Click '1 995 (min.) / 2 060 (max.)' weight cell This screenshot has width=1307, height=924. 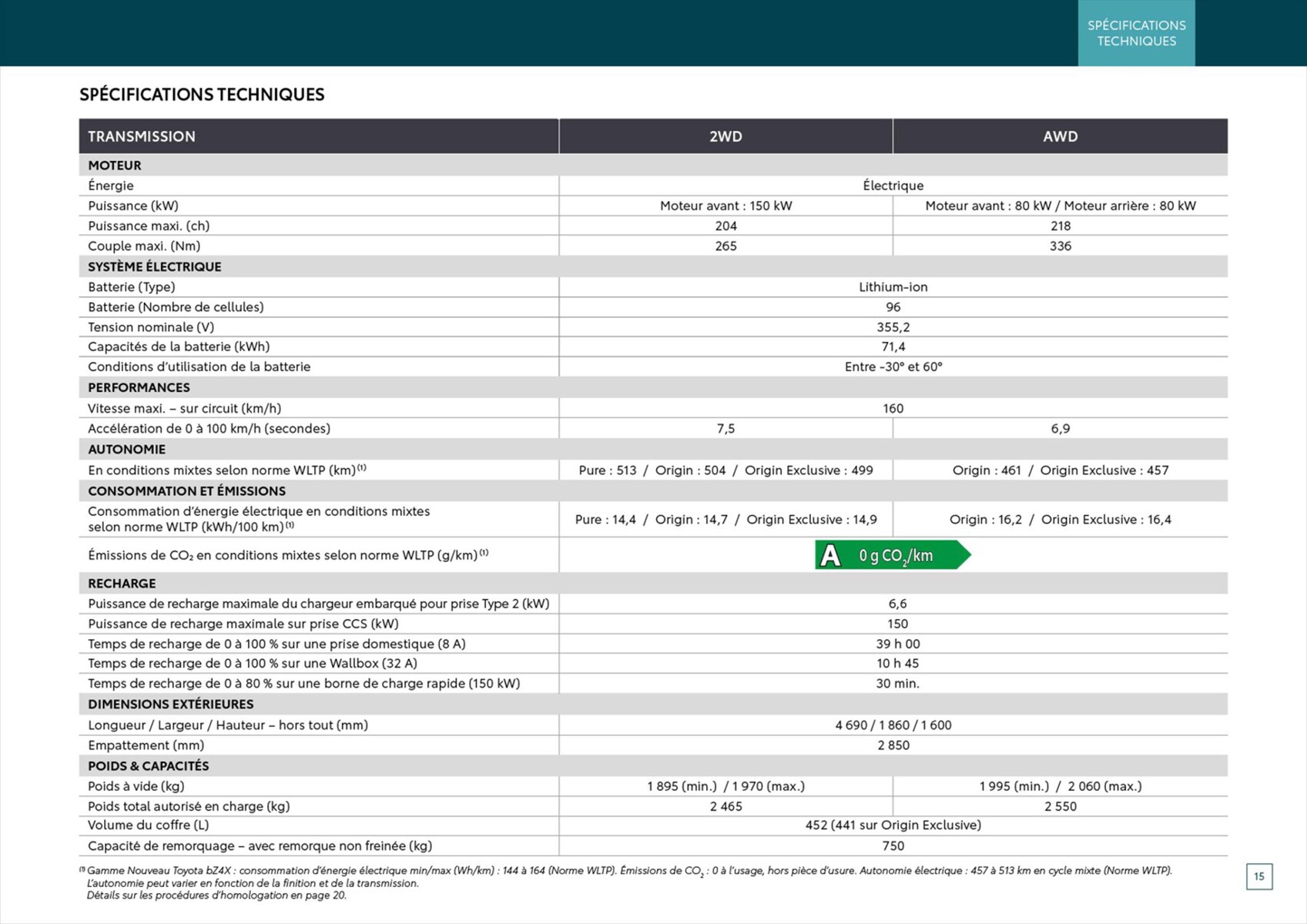[x=1061, y=786]
